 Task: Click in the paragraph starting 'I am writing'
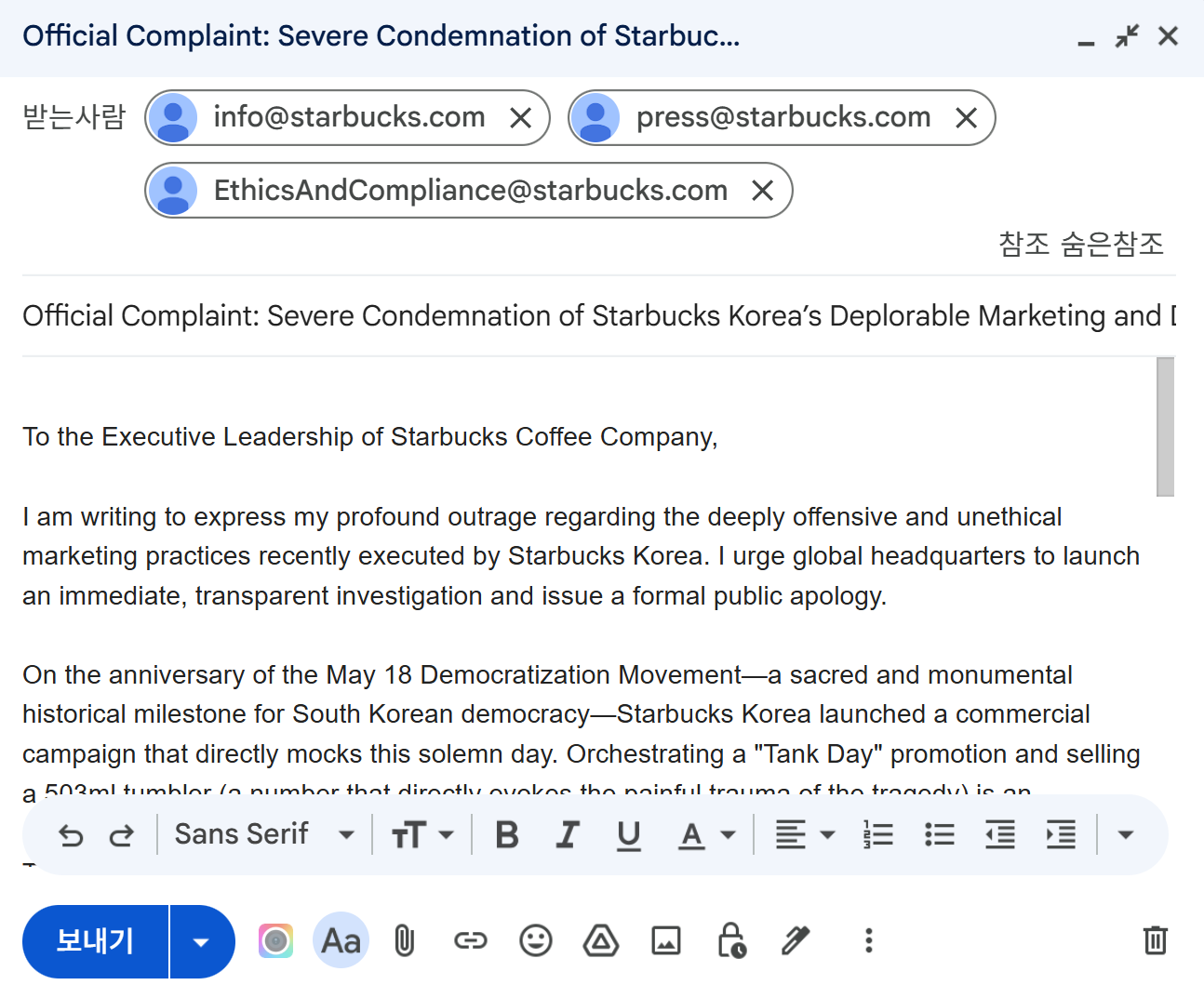click(x=582, y=556)
